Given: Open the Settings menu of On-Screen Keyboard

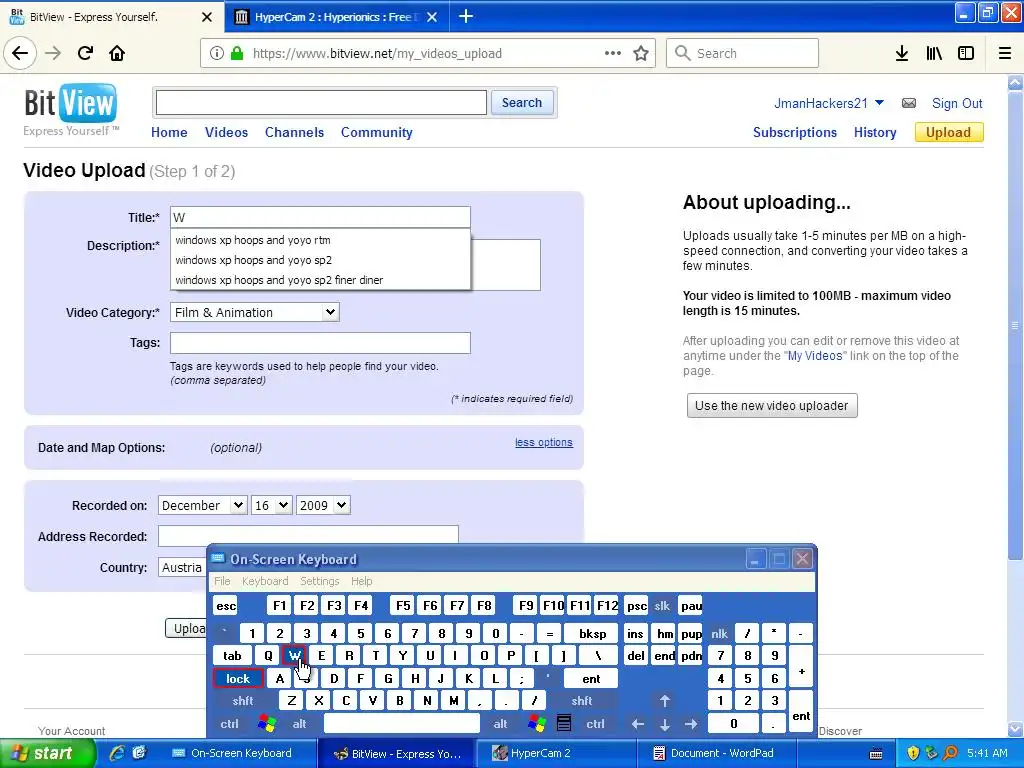Looking at the screenshot, I should coord(319,581).
